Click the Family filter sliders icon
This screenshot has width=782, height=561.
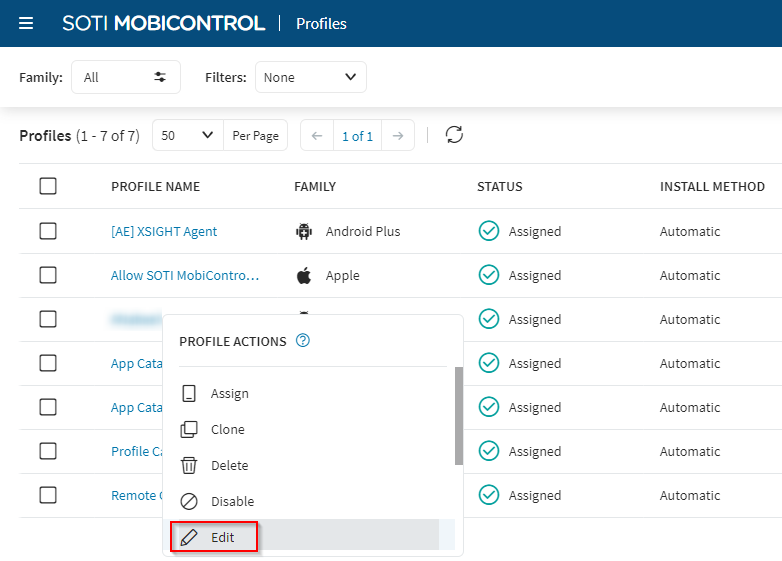tap(160, 77)
